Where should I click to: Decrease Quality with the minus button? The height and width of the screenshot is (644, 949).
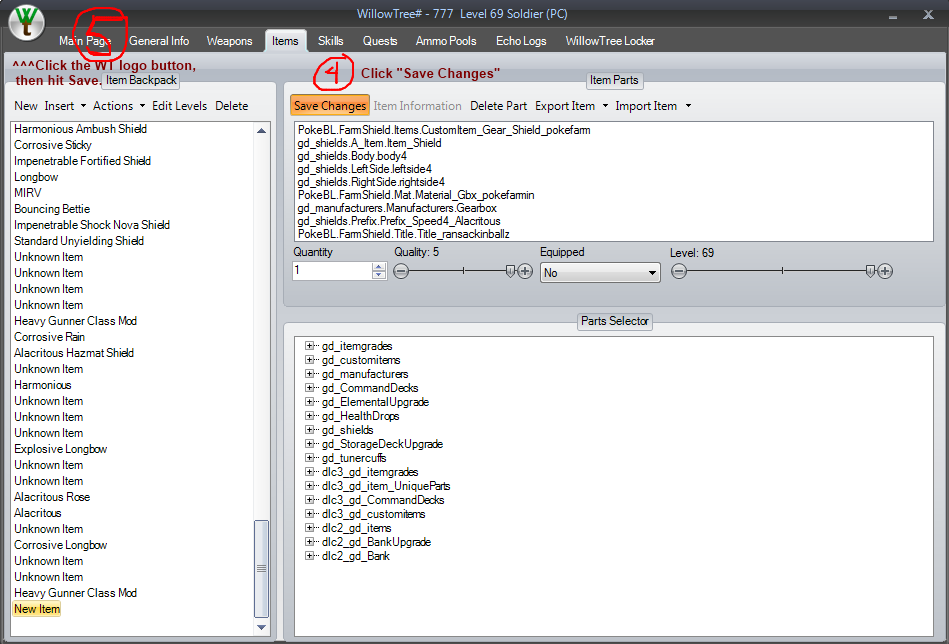pos(401,272)
